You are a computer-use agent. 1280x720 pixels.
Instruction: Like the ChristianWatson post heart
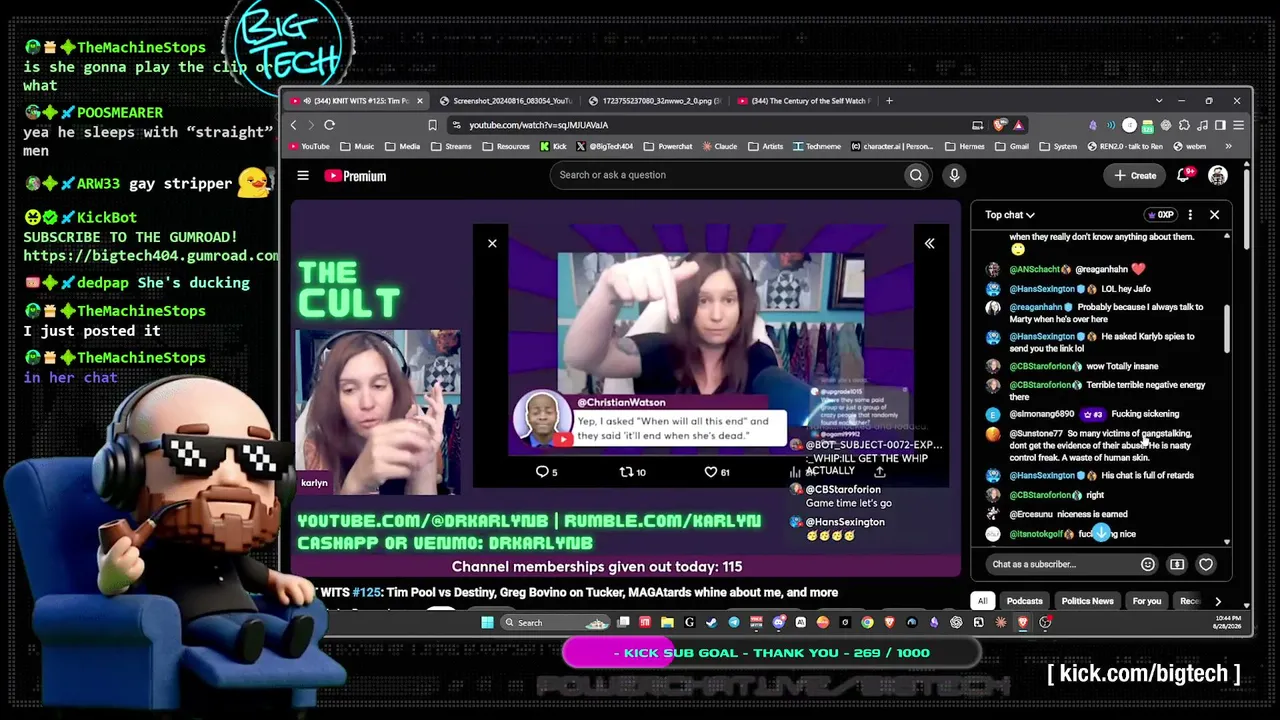pyautogui.click(x=718, y=472)
